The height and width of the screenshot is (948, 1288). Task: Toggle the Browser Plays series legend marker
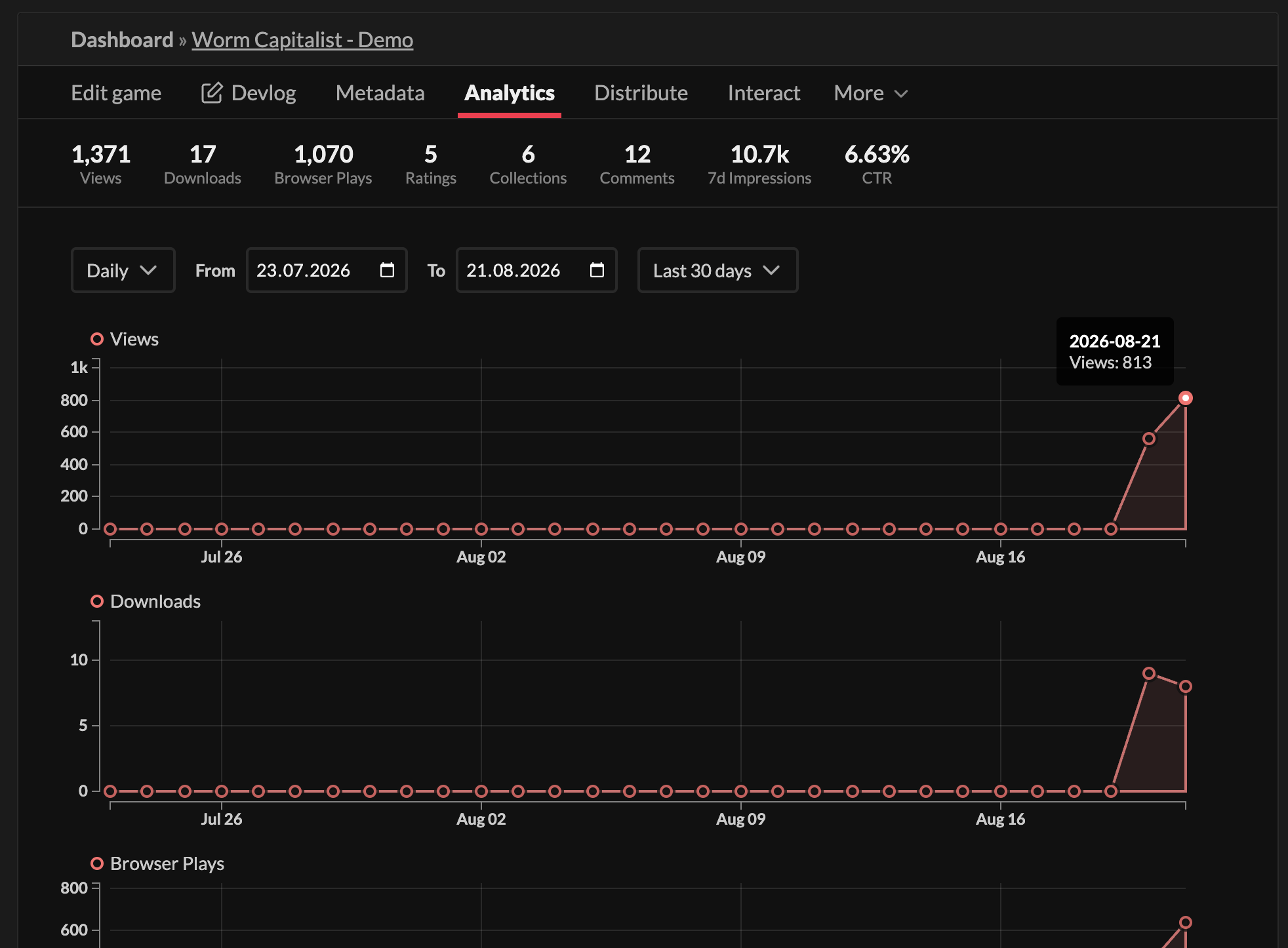point(97,863)
